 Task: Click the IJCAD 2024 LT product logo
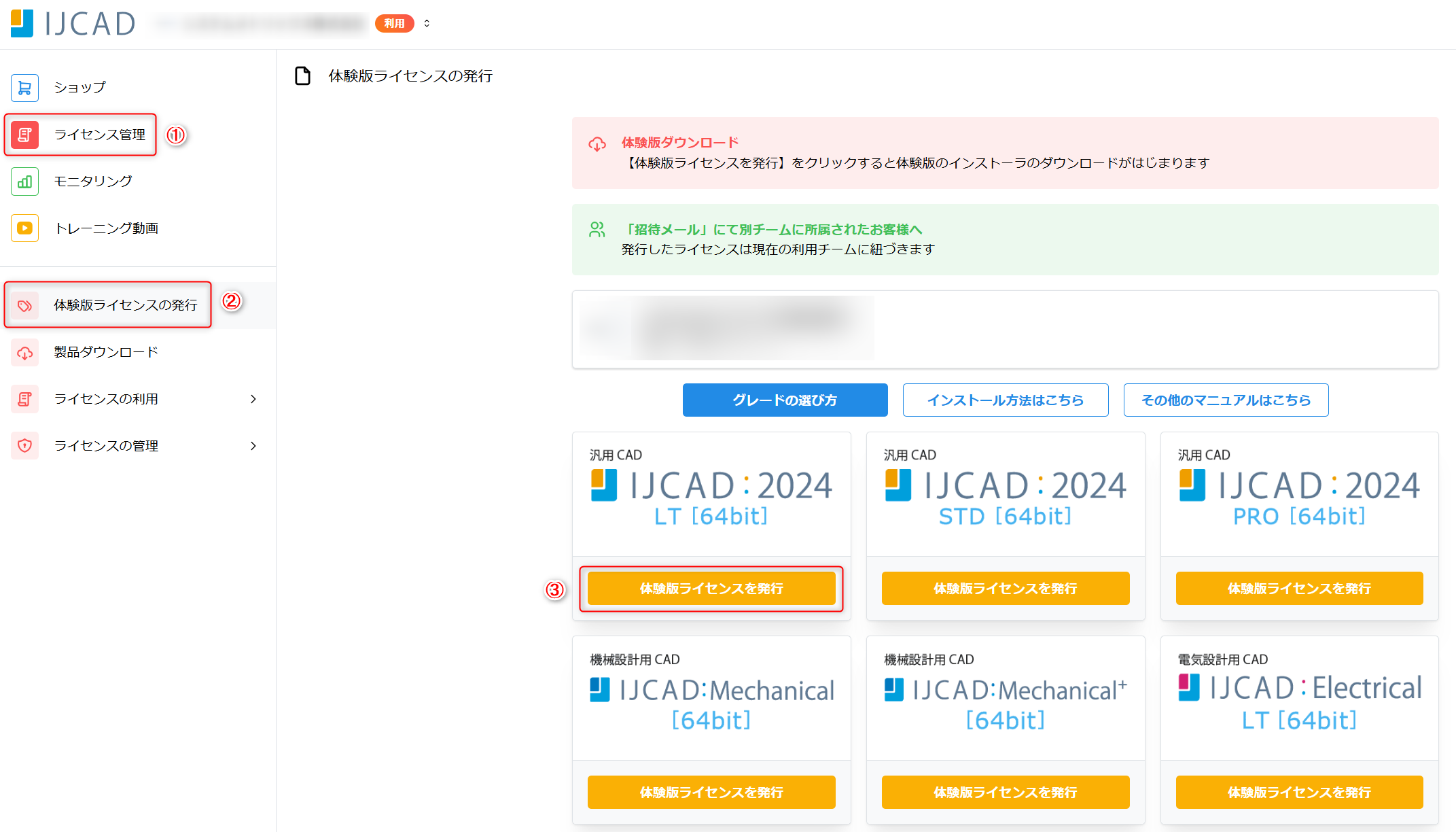pyautogui.click(x=711, y=498)
